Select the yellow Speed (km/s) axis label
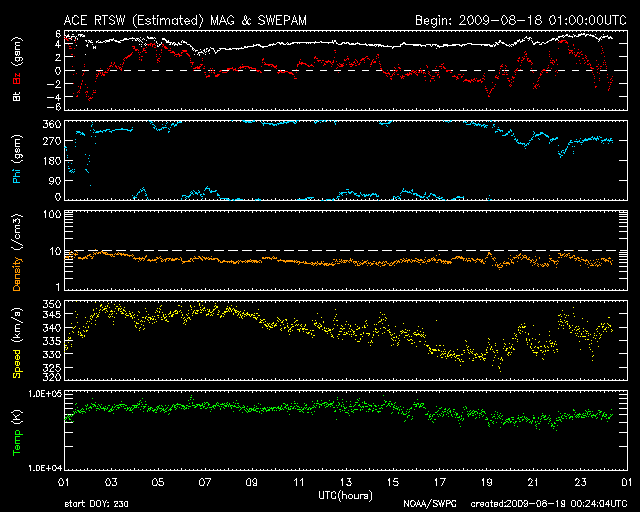 [x=17, y=340]
